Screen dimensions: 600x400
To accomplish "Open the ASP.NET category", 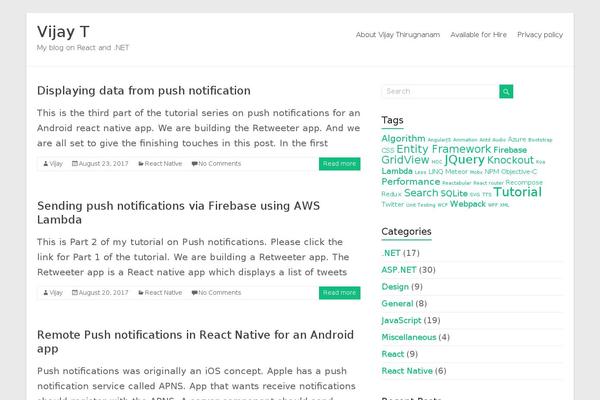I will point(399,270).
